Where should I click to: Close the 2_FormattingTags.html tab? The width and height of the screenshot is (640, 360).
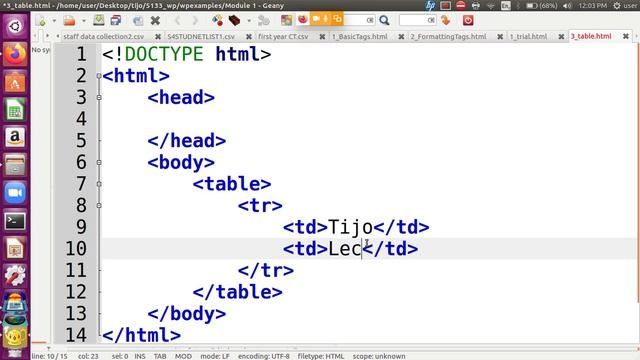[x=500, y=37]
